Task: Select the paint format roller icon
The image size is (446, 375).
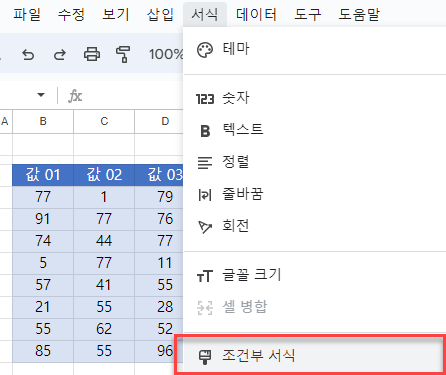Action: (x=123, y=54)
